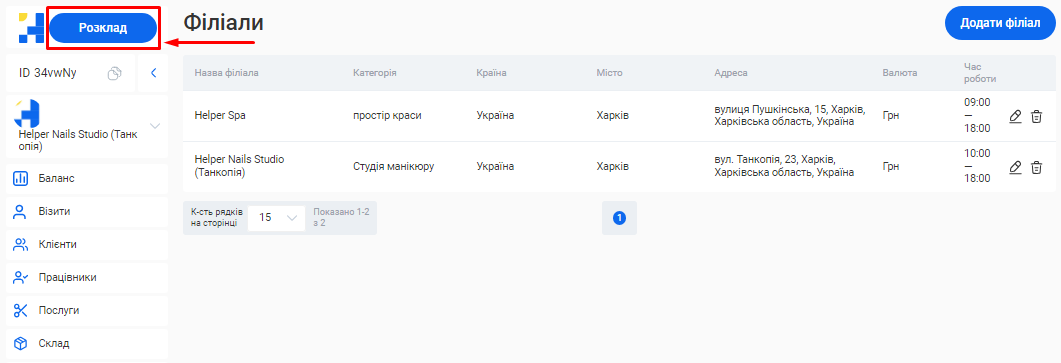Image resolution: width=1061 pixels, height=363 pixels.
Task: Click the Склад box icon
Action: pos(20,343)
